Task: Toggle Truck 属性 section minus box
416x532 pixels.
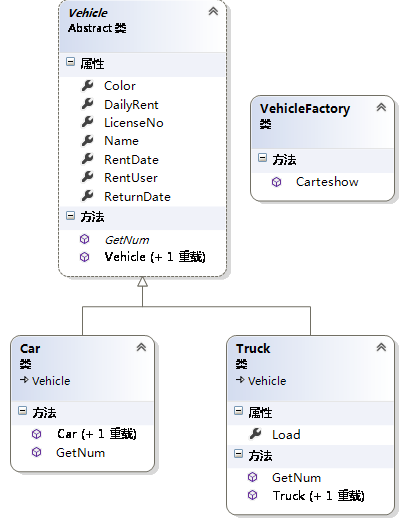Action: [x=239, y=411]
